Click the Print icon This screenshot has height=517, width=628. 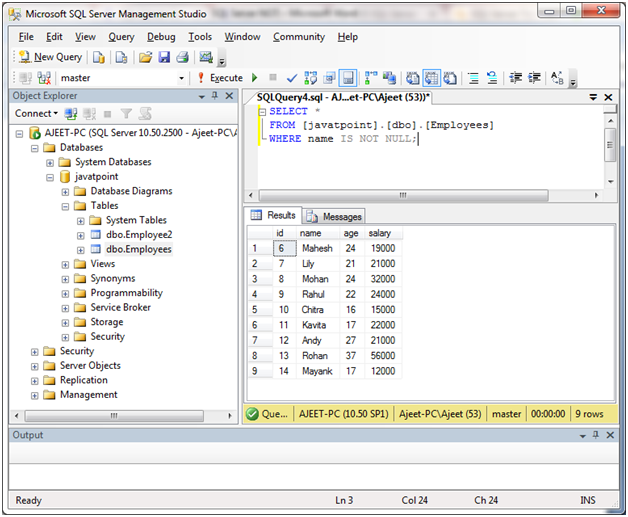[x=183, y=57]
